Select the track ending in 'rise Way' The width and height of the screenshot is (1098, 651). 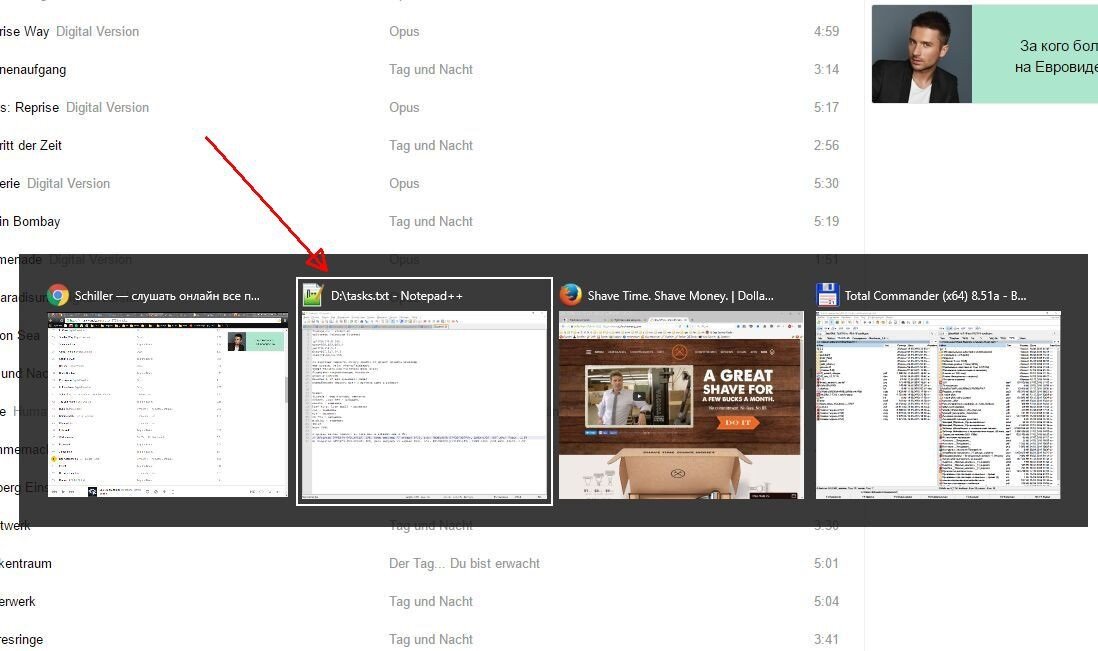25,32
